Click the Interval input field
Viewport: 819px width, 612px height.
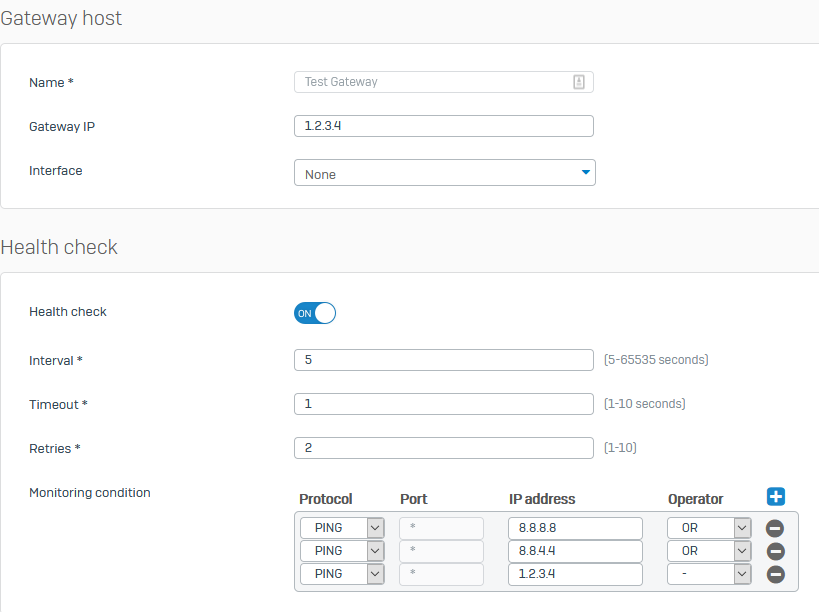[x=443, y=360]
